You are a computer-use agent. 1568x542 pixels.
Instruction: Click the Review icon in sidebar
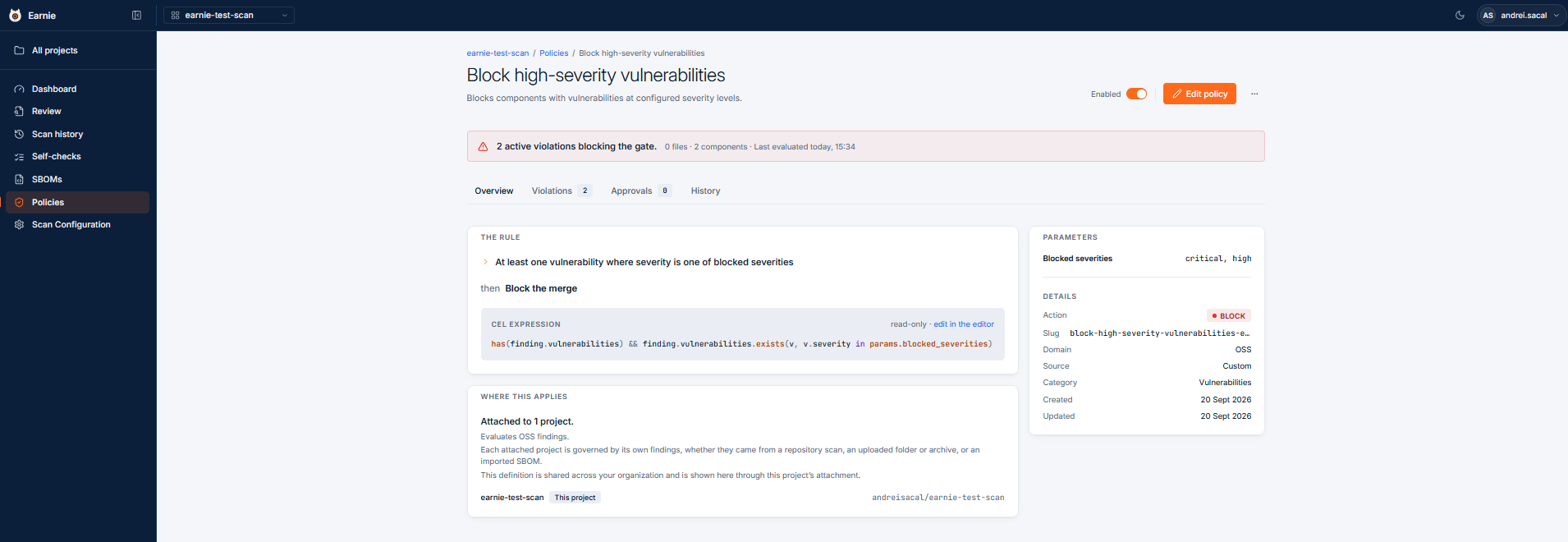point(19,111)
